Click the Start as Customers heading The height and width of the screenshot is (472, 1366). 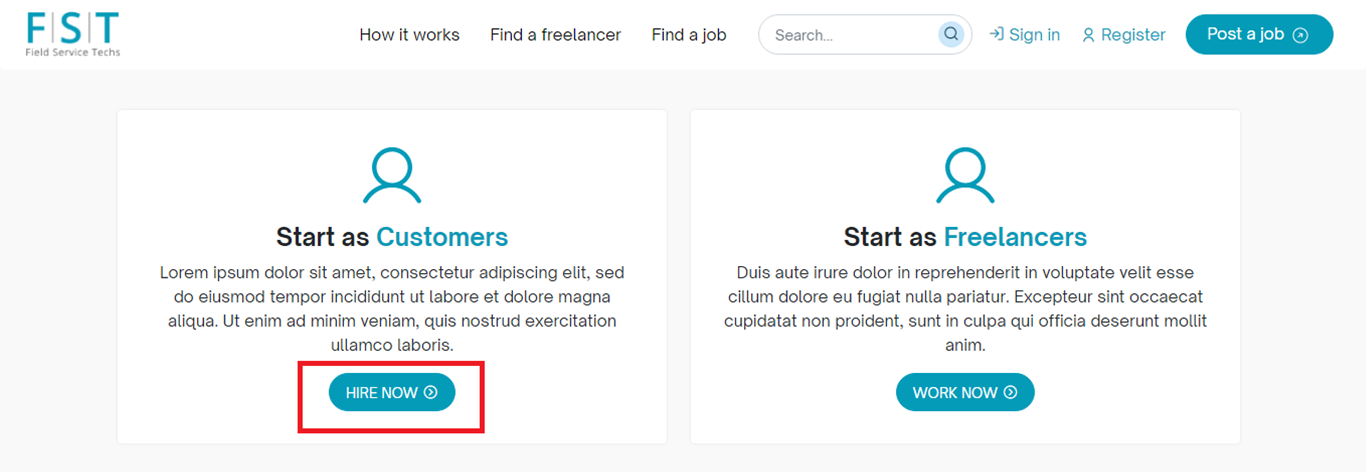point(392,237)
